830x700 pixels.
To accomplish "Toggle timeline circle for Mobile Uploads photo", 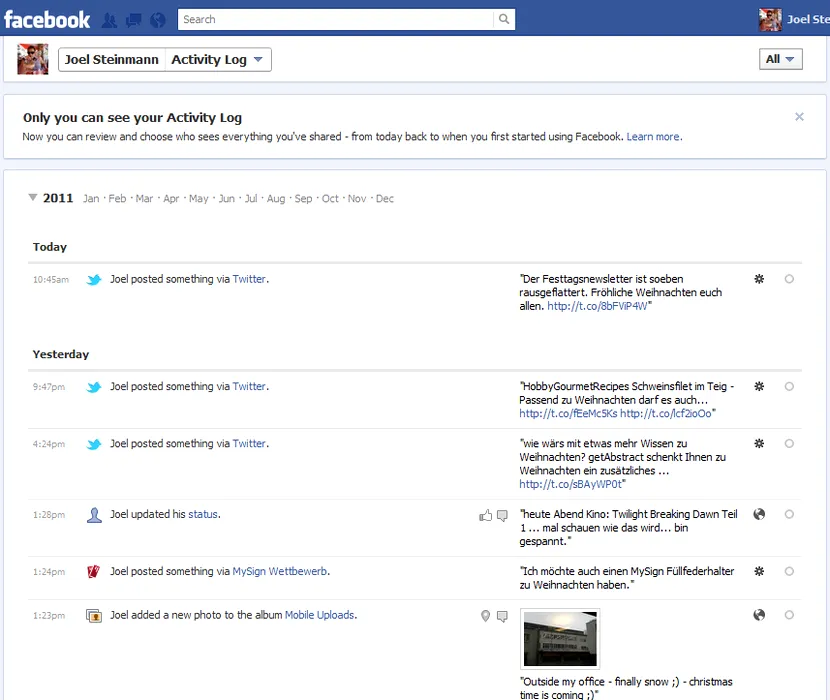I will pyautogui.click(x=789, y=615).
